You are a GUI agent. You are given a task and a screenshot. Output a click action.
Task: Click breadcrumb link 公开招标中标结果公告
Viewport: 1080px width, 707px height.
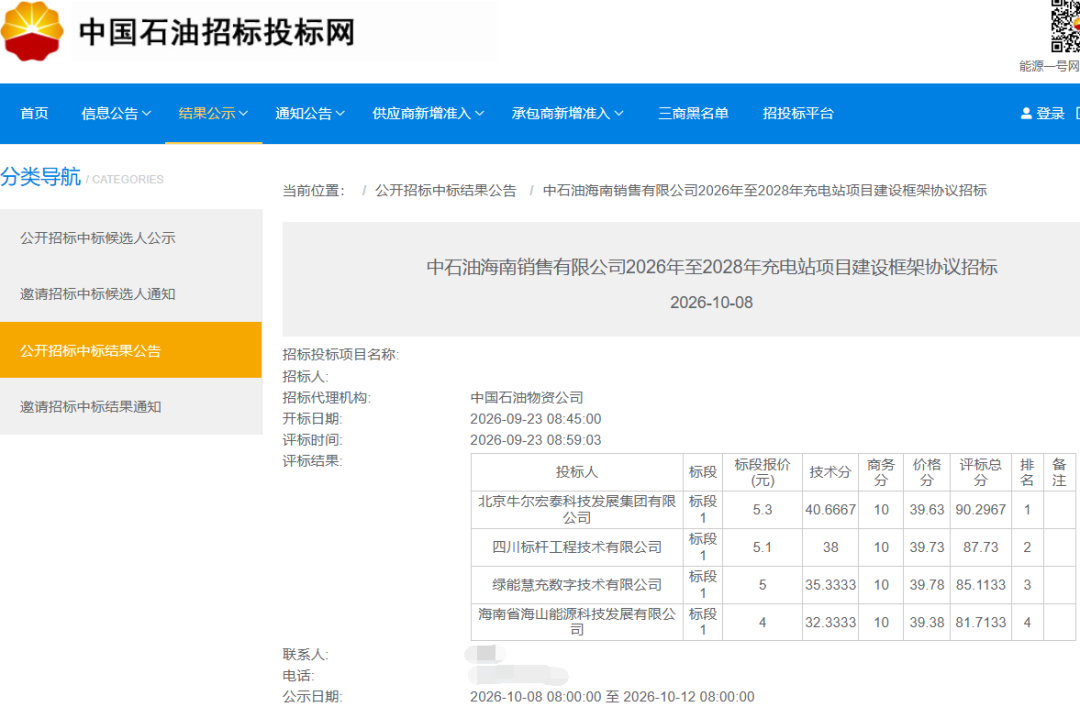(x=446, y=191)
